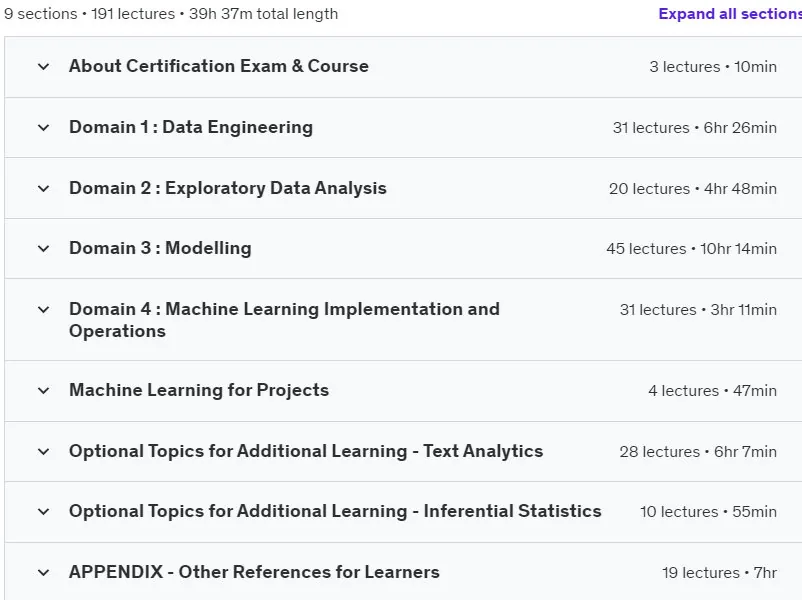The height and width of the screenshot is (600, 802).
Task: Expand APPENDIX Other References chevron
Action: (x=43, y=572)
